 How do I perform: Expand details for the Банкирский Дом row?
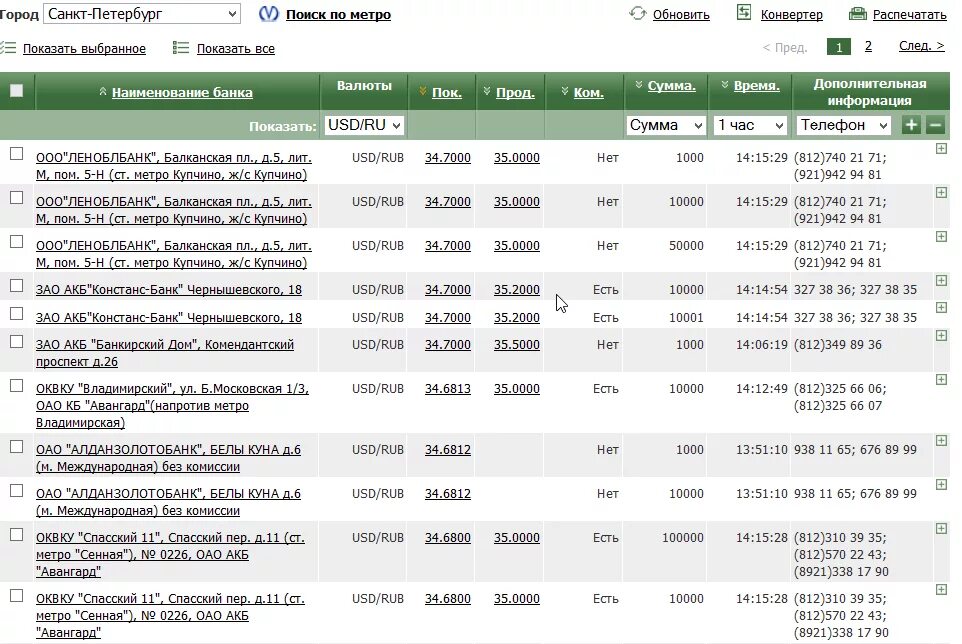click(941, 335)
